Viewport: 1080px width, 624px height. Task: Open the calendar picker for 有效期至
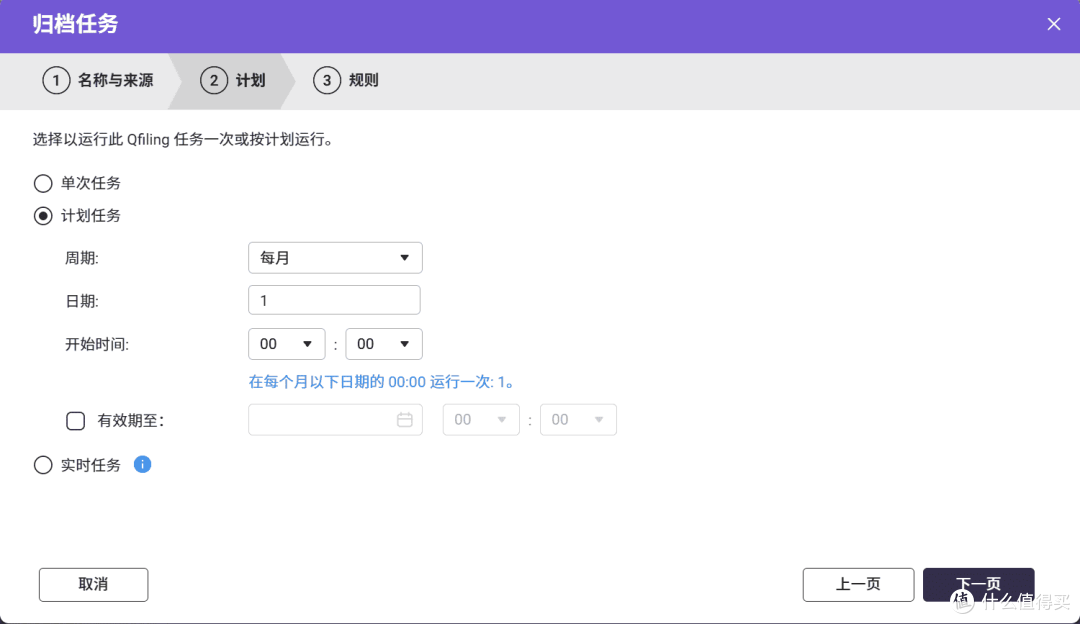[x=404, y=419]
